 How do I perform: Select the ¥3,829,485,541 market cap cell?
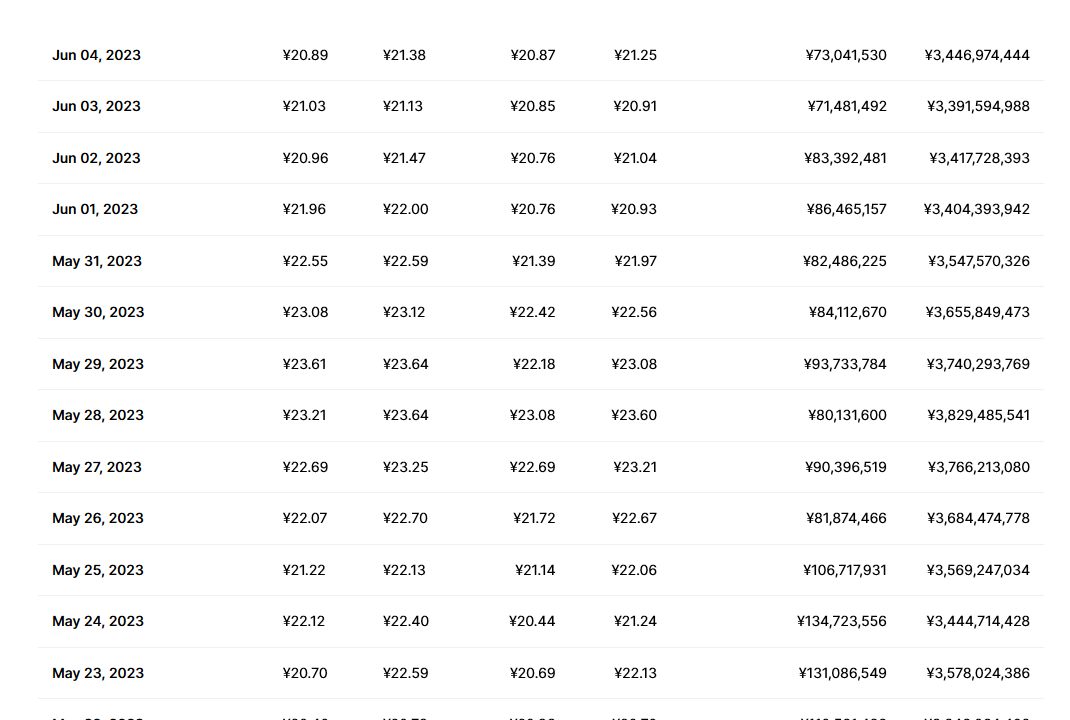[x=978, y=415]
